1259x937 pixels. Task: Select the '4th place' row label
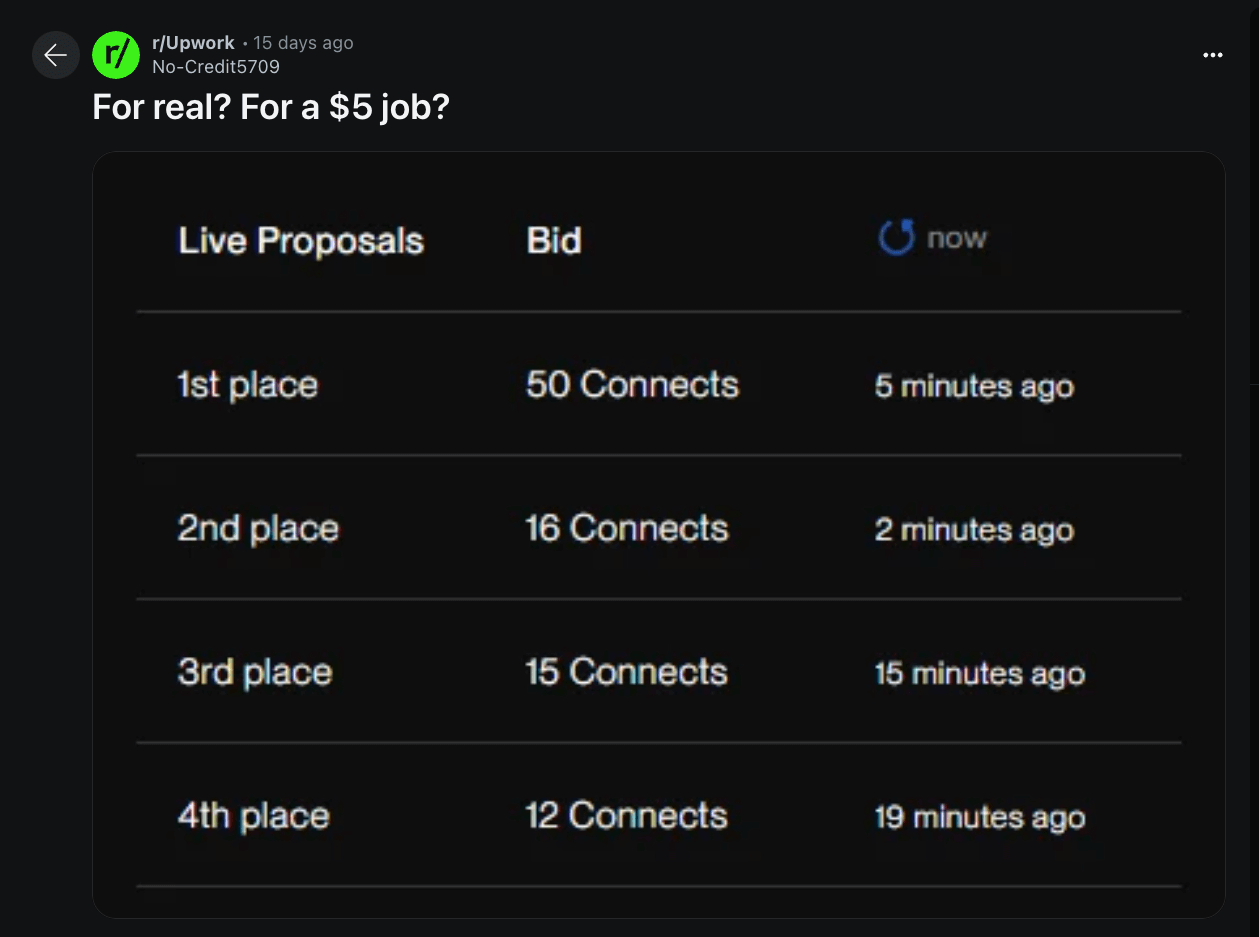(253, 816)
